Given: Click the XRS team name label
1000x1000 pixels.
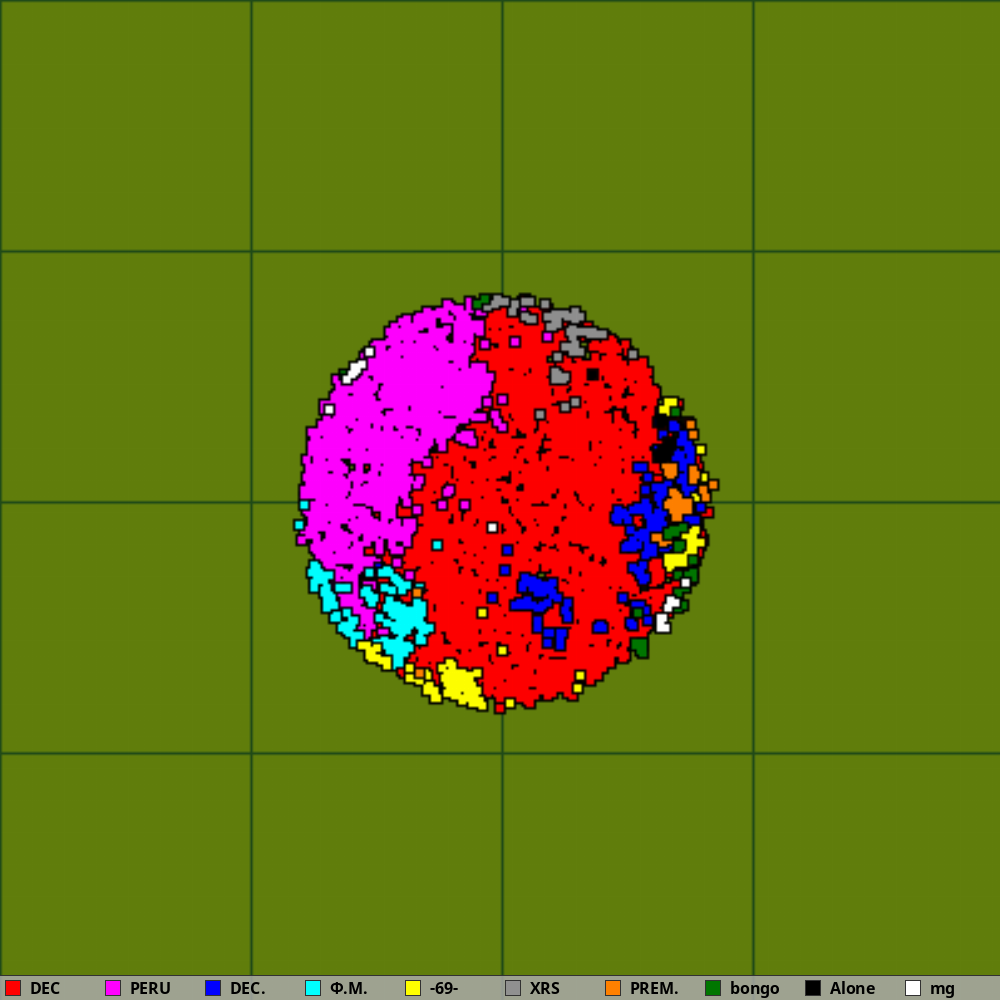Looking at the screenshot, I should click(545, 988).
